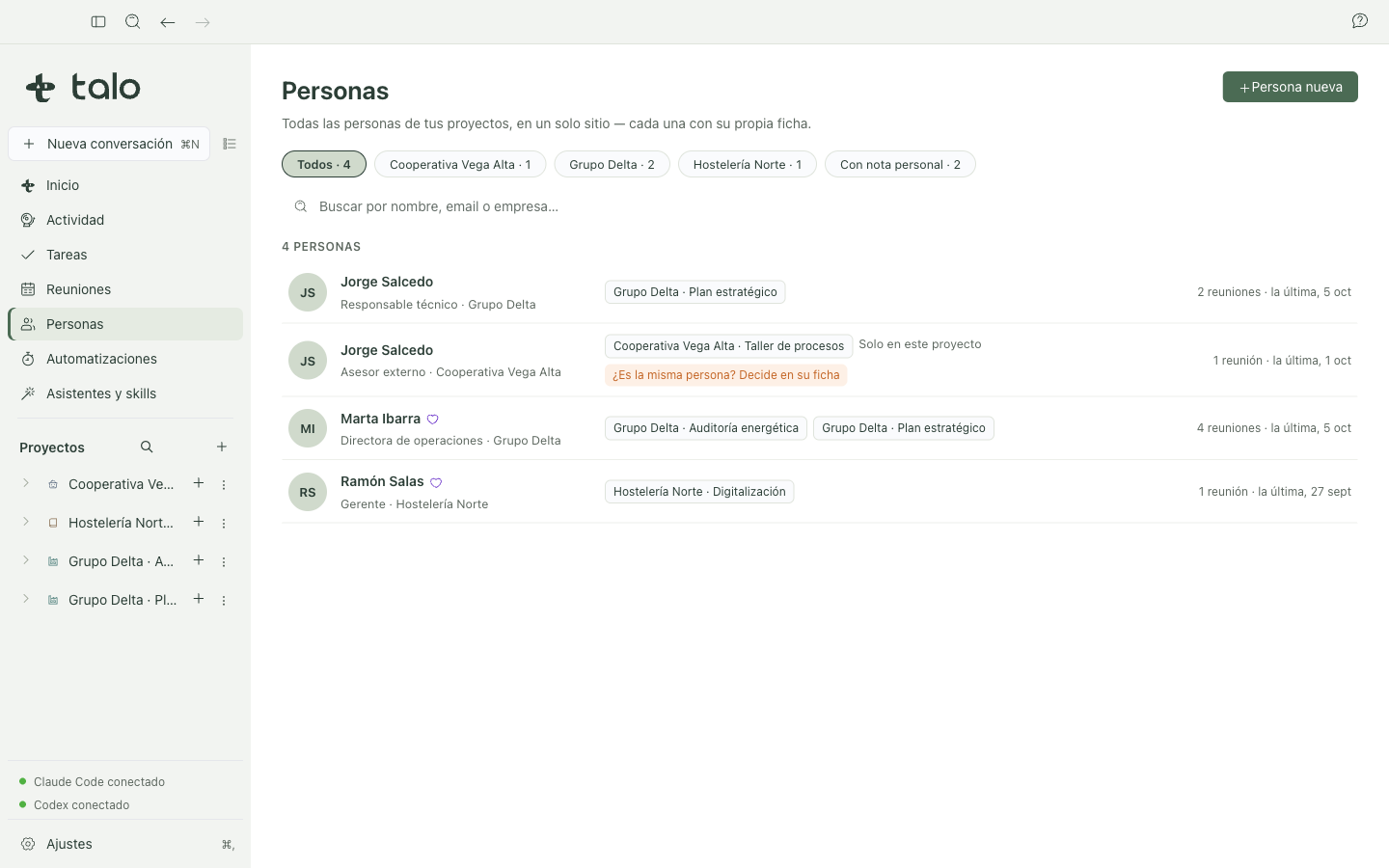Open Automatizaciones in the sidebar
This screenshot has width=1389, height=868.
(x=125, y=359)
